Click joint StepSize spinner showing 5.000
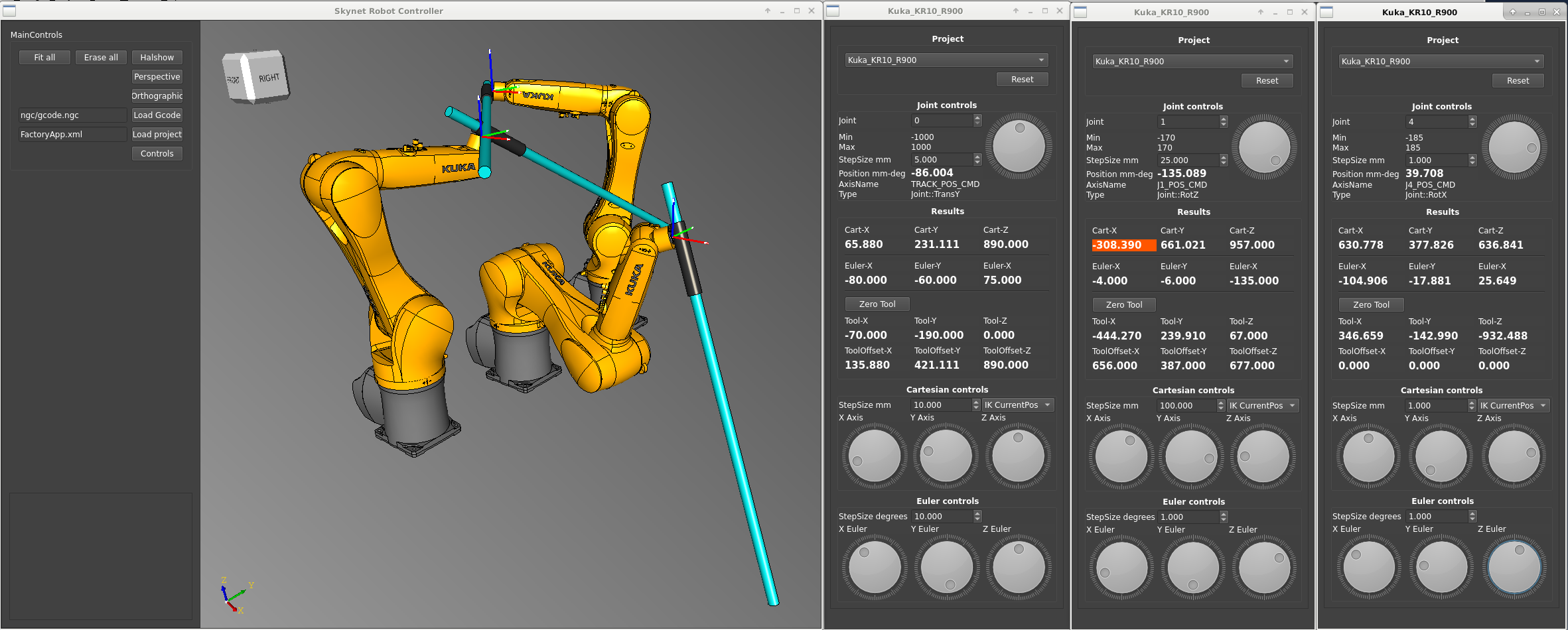Screen dimensions: 1568x630 (946, 160)
